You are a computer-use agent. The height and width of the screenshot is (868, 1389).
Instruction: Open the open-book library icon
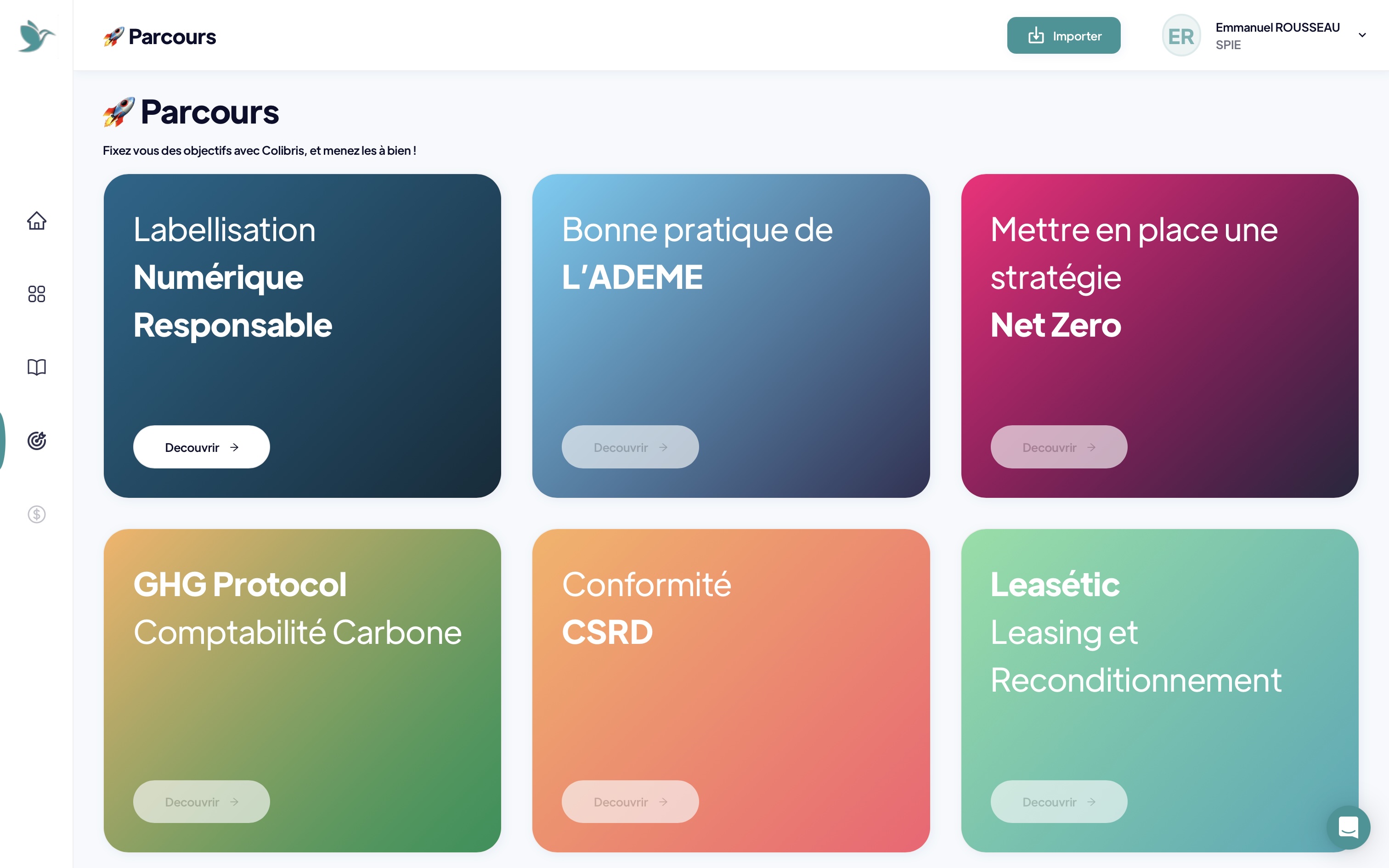(37, 367)
